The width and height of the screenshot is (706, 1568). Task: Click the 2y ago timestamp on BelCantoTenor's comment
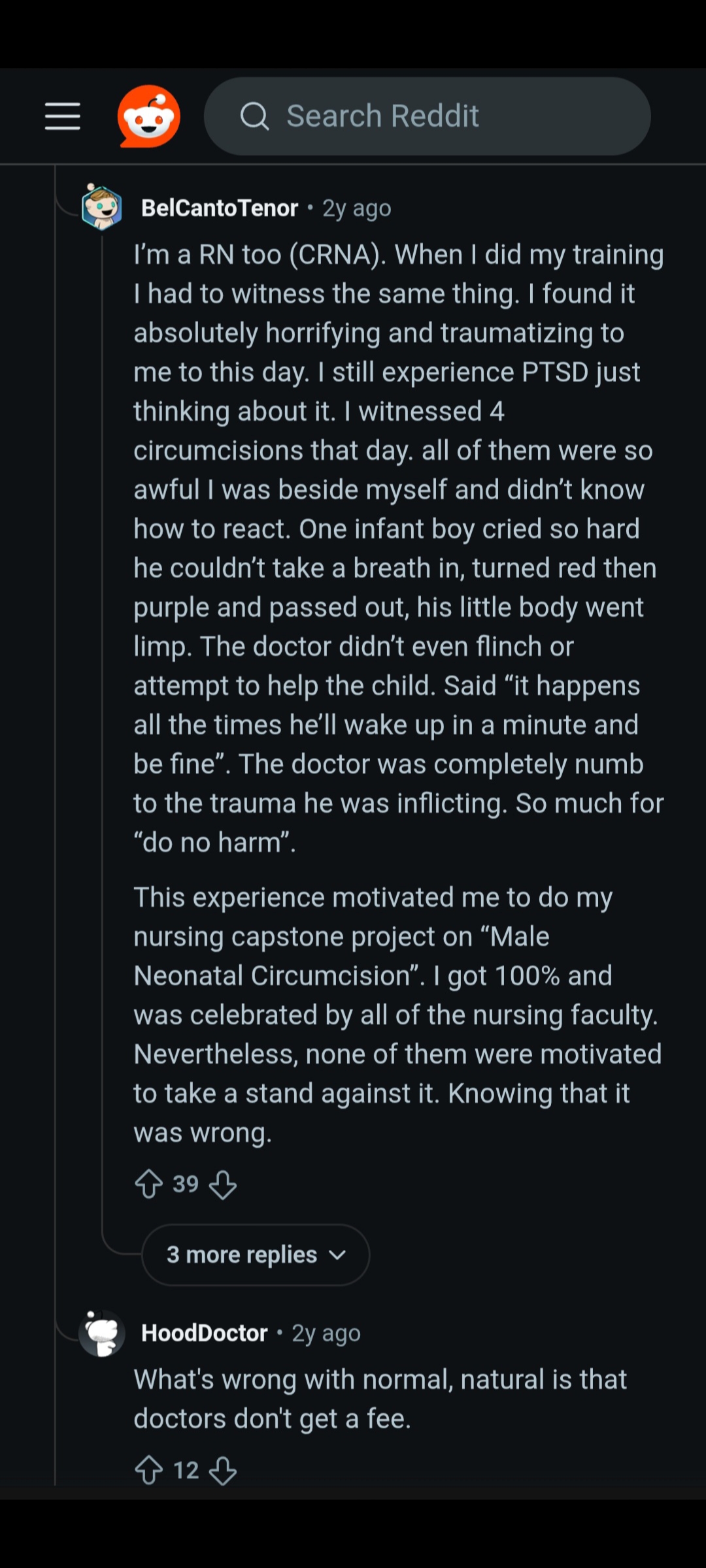coord(357,208)
